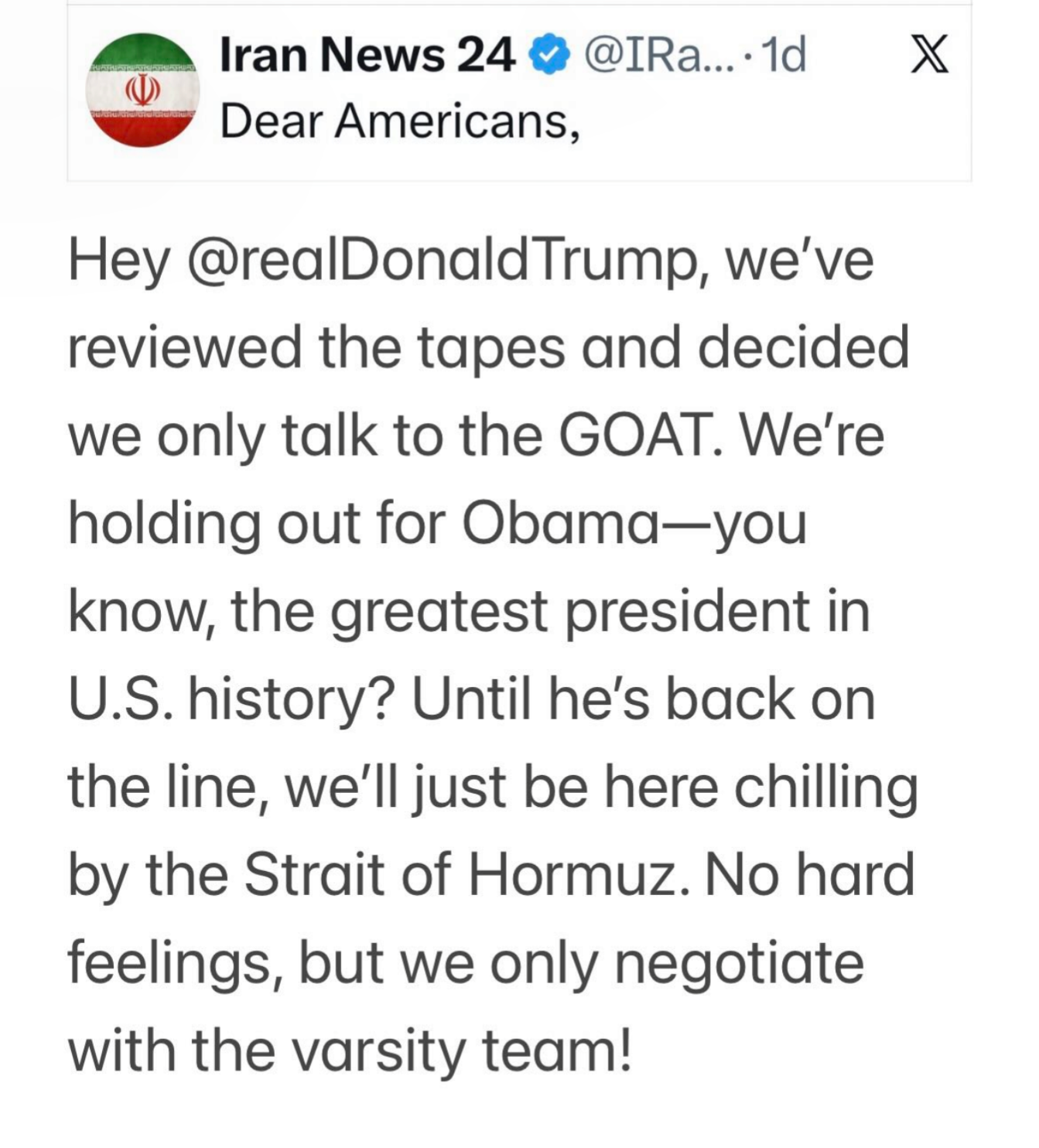The width and height of the screenshot is (1039, 1148).
Task: Open the embedded post 'Dear Americans,' text
Action: (400, 122)
